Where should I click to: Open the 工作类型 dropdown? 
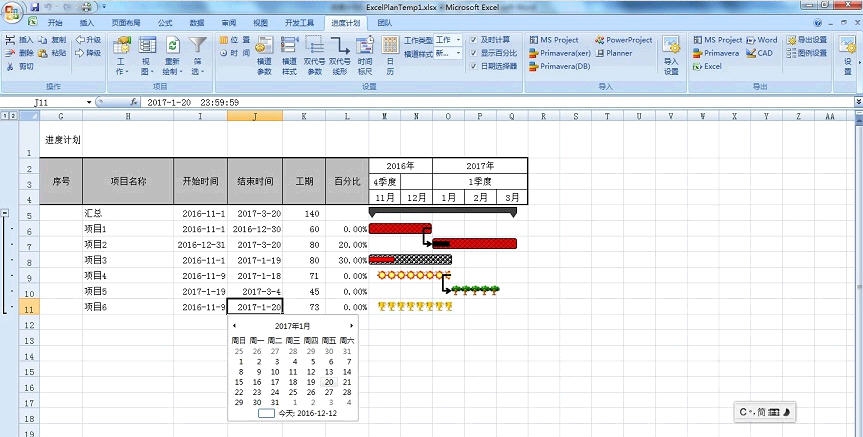click(458, 40)
